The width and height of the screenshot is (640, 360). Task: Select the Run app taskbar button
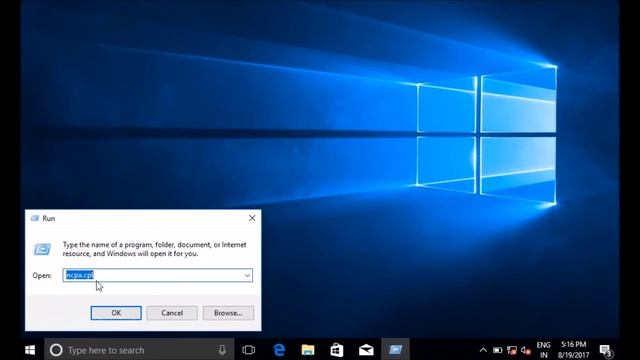click(395, 350)
